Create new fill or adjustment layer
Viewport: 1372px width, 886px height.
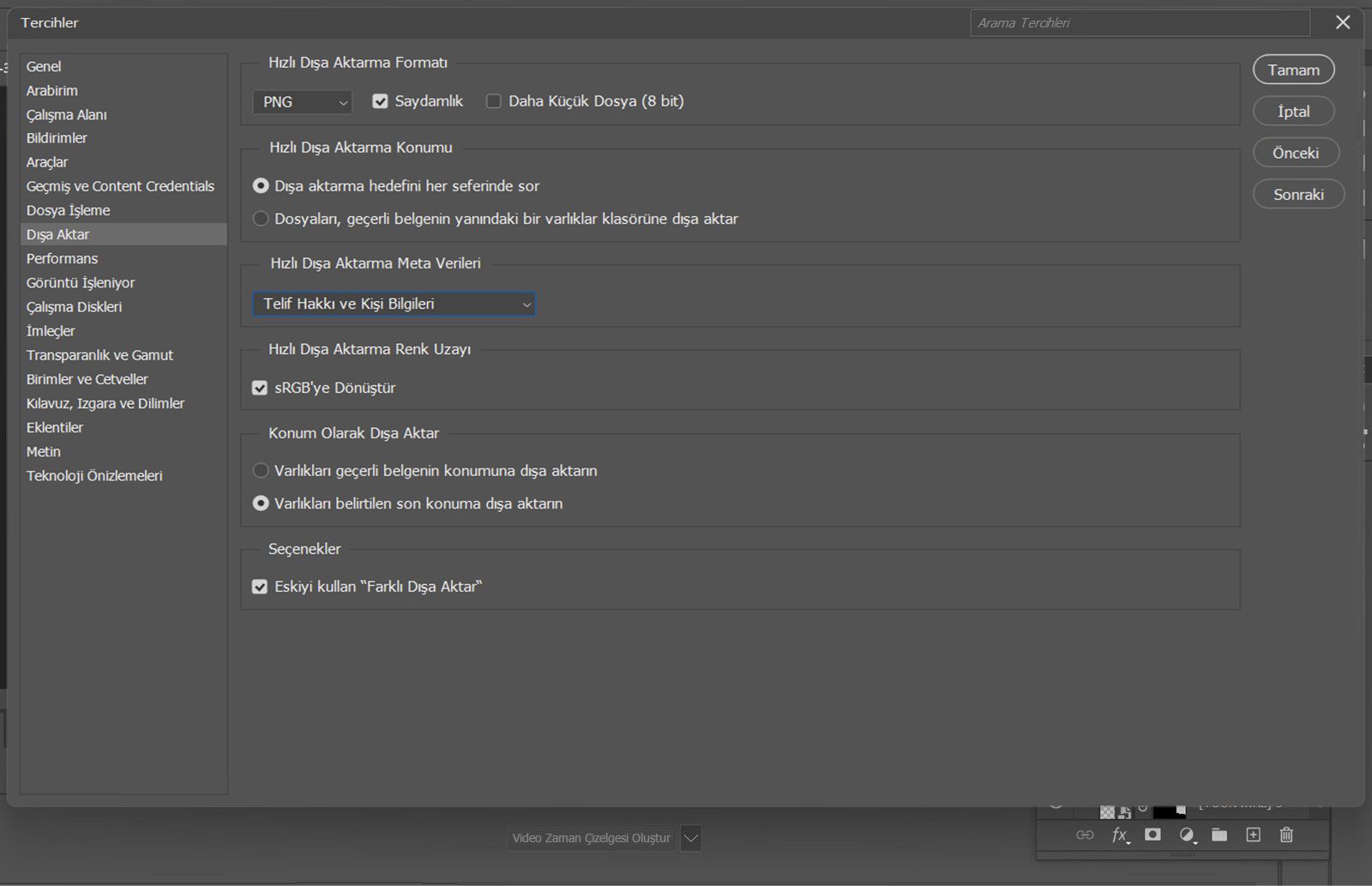1187,835
